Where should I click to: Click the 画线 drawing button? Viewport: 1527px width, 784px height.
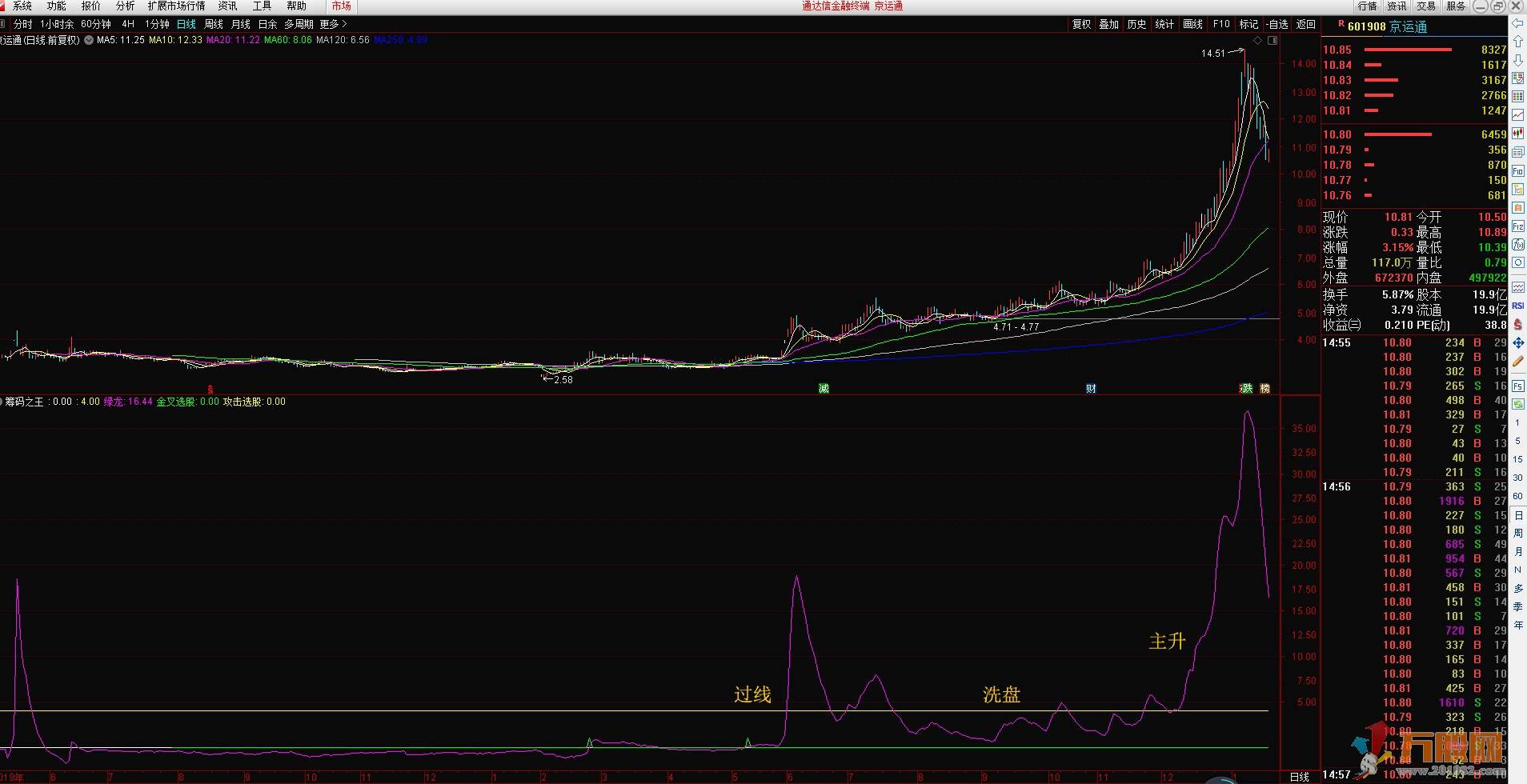coord(1193,25)
